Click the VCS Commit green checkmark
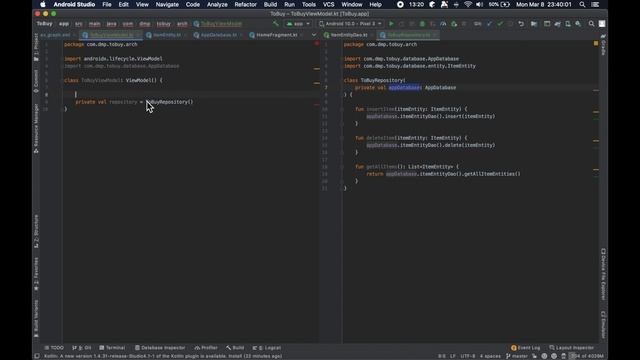 pos(500,24)
